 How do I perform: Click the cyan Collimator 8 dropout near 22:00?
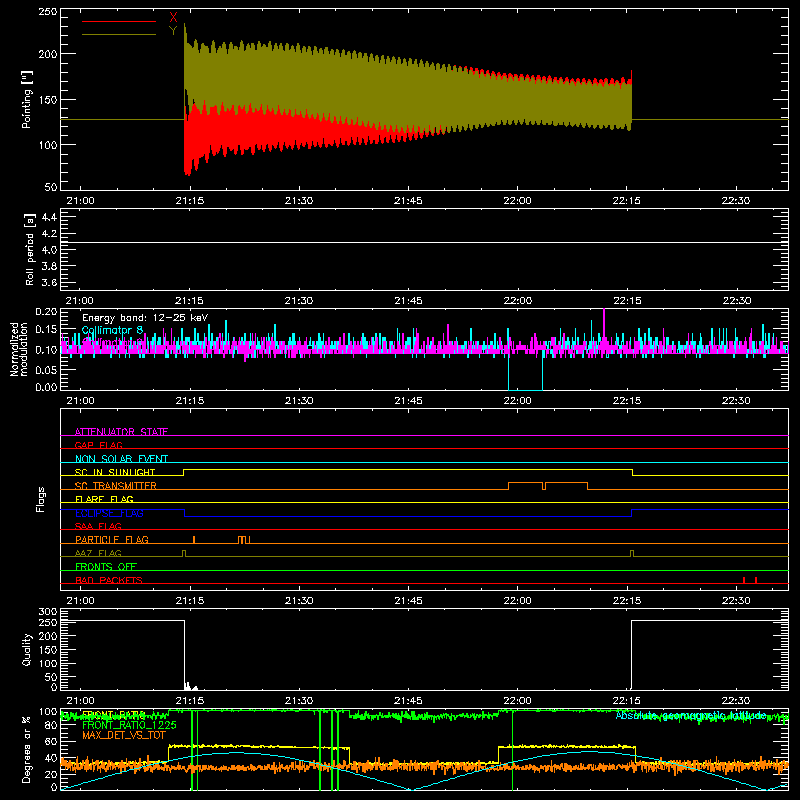click(526, 372)
